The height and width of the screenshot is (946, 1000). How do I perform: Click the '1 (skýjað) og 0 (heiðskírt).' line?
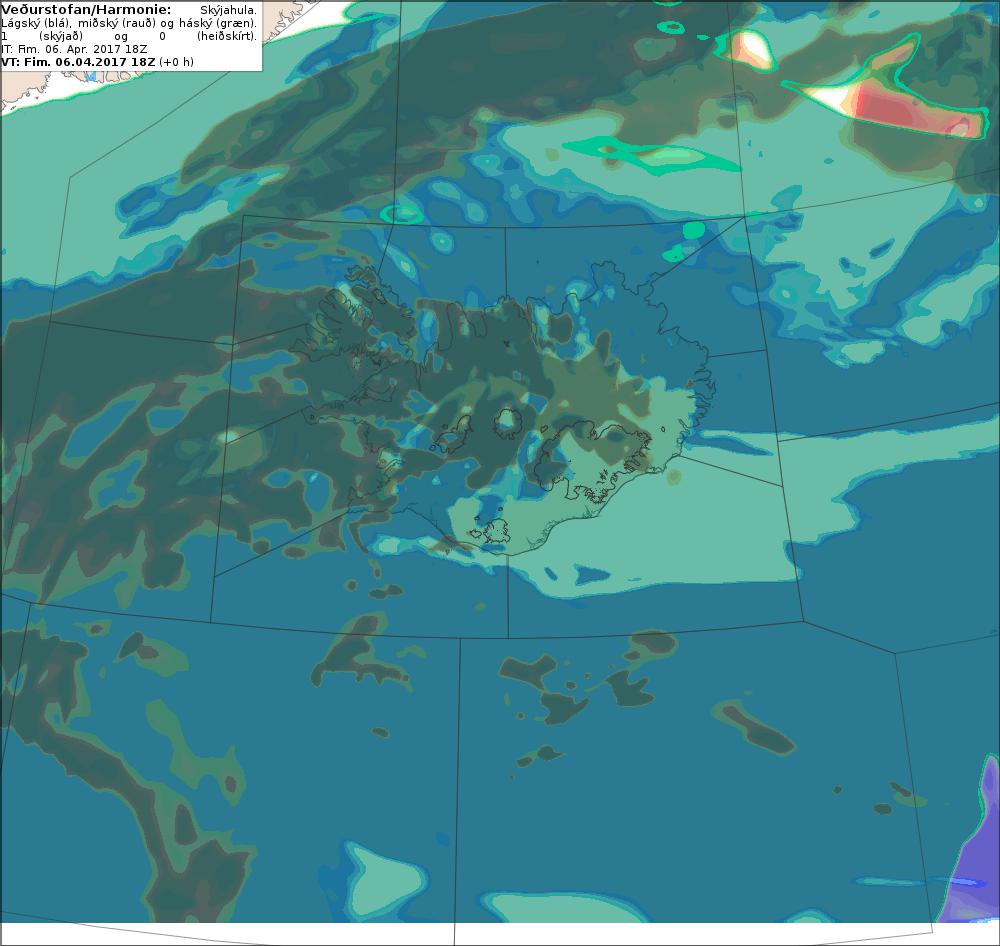[129, 36]
